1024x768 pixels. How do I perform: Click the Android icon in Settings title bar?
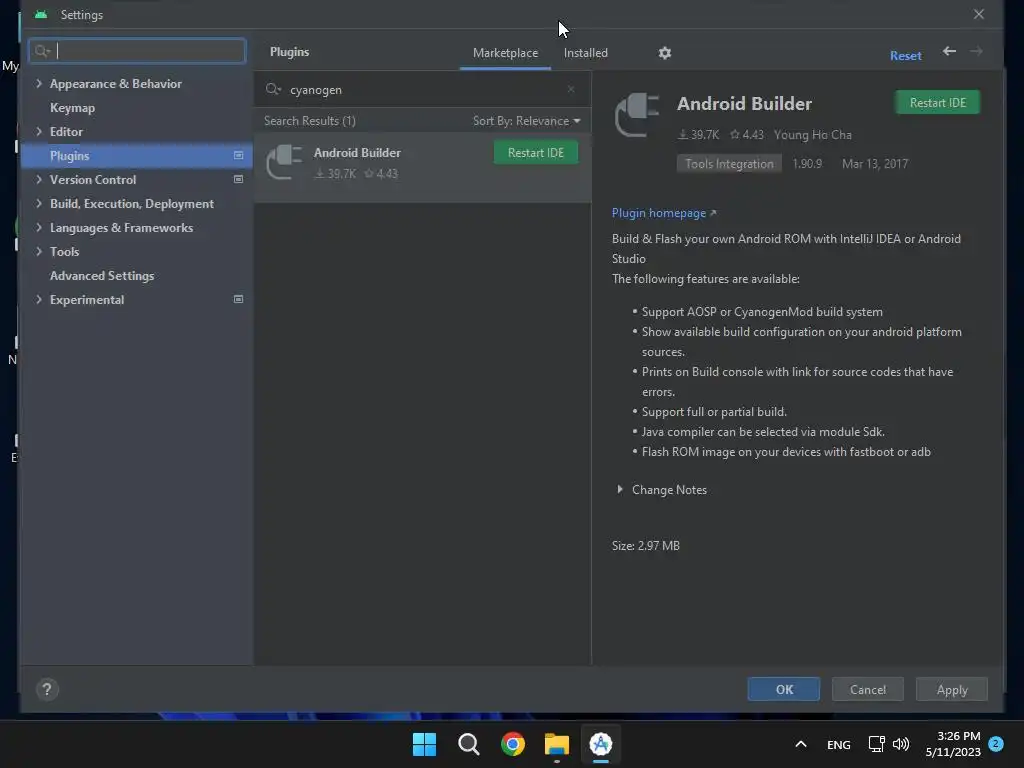[x=41, y=14]
